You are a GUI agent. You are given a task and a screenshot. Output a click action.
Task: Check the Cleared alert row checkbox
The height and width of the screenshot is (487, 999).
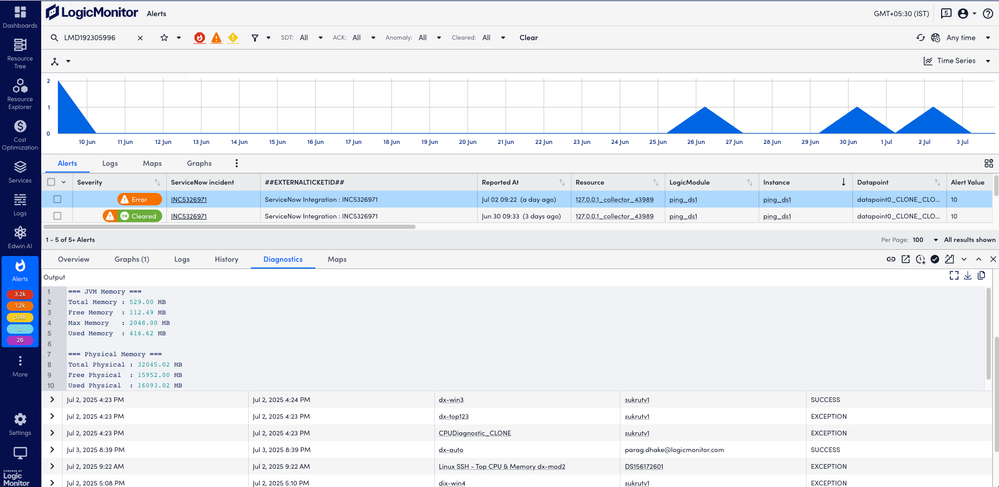coord(57,216)
